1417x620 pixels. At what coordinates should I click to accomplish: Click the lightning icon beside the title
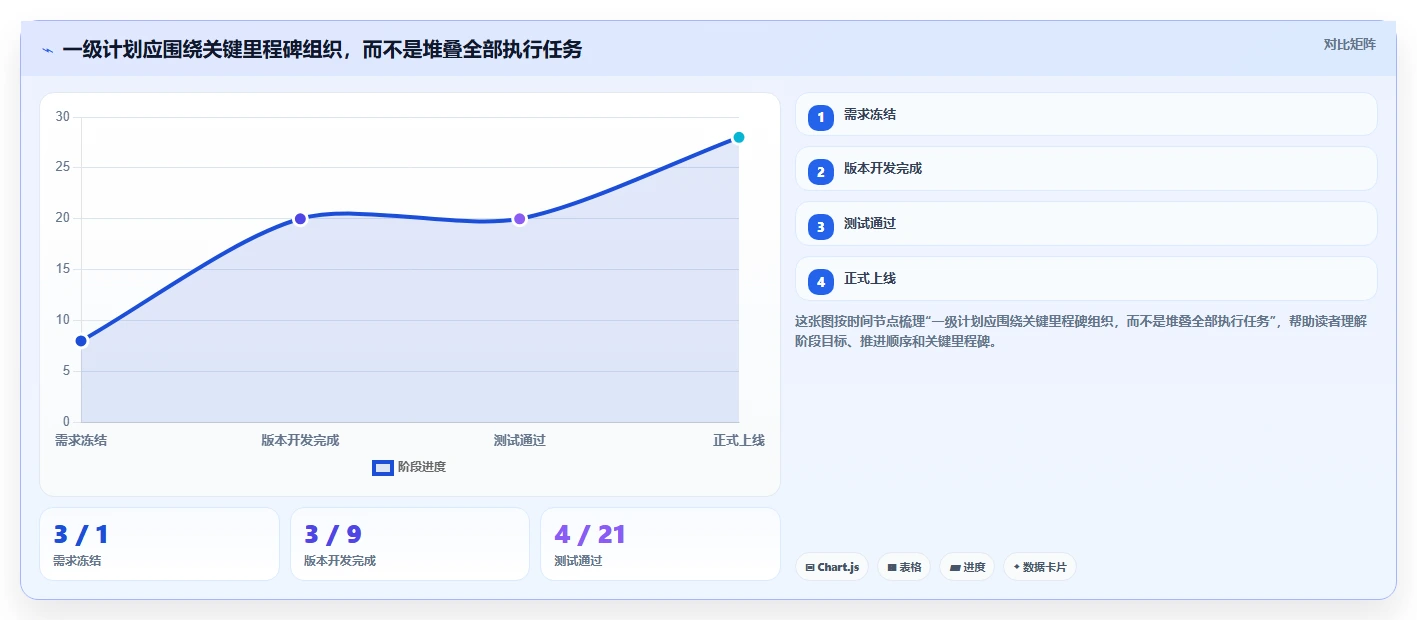point(47,49)
